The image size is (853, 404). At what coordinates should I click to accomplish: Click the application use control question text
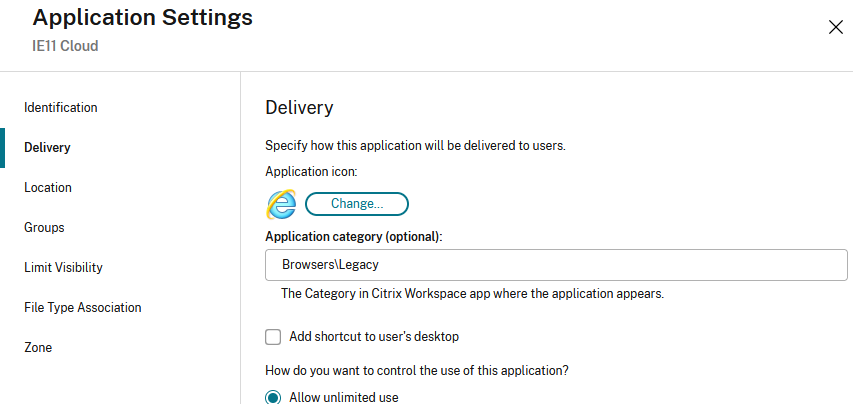coord(417,370)
